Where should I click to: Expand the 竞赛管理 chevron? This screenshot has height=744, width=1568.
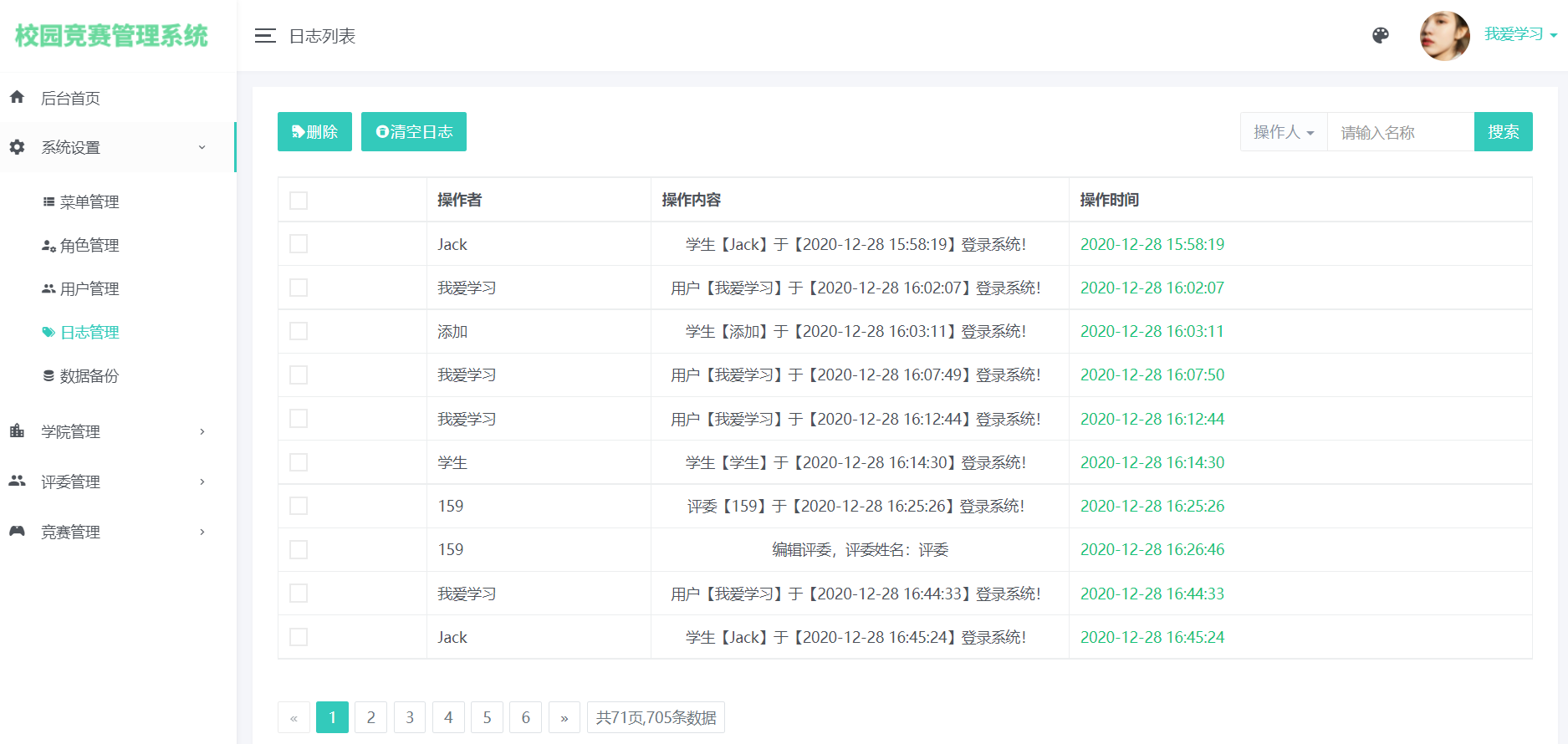coord(202,532)
